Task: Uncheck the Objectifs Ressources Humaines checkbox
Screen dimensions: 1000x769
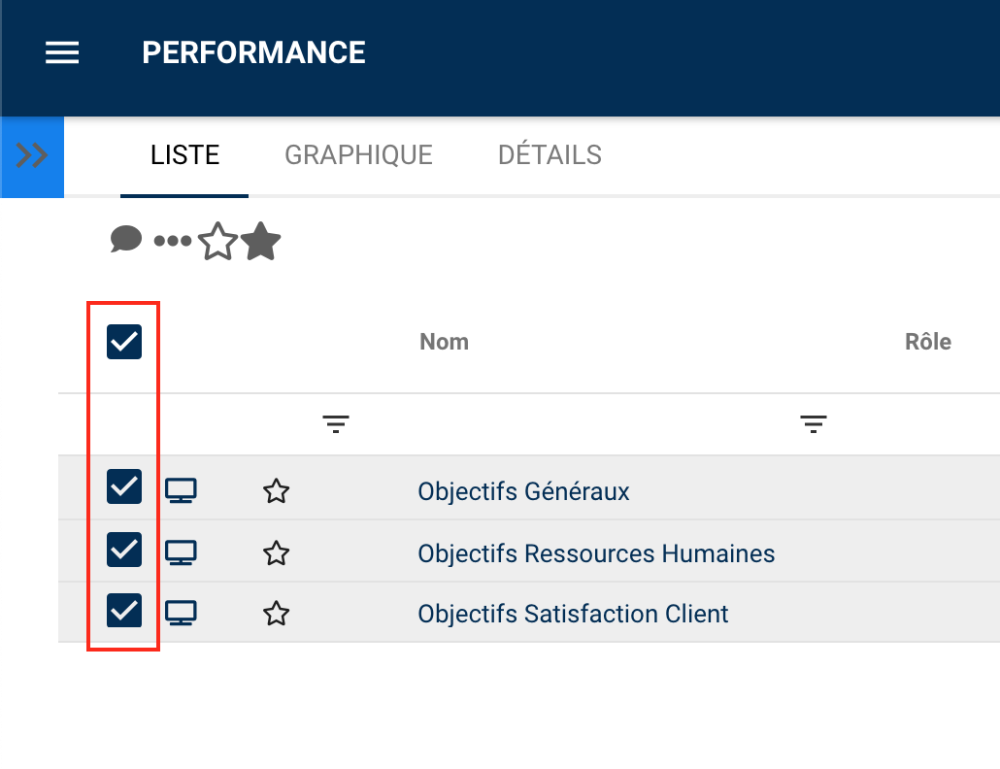Action: [124, 549]
